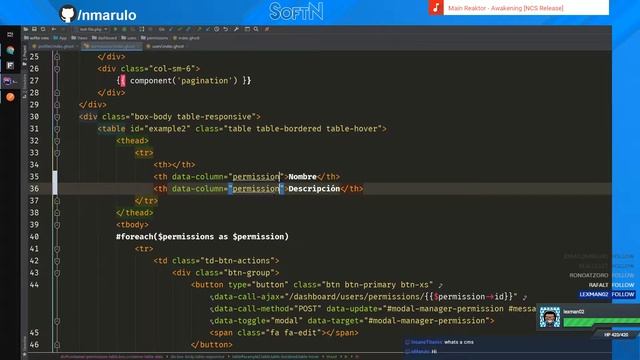
Task: Click the word 'Descripción' on line 36
Action: tap(314, 189)
